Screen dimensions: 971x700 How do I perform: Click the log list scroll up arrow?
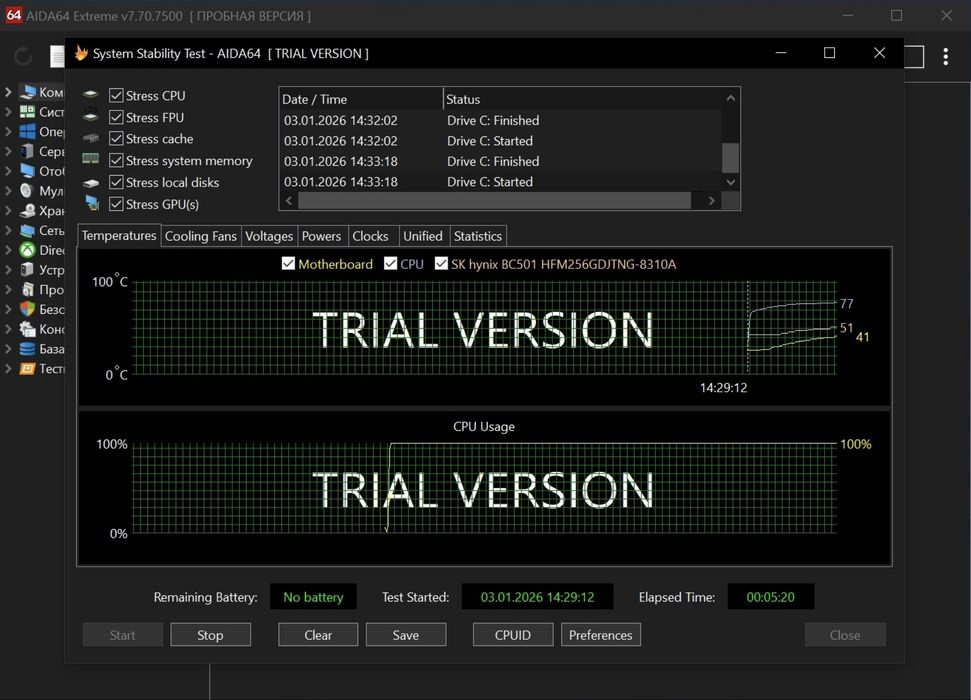731,98
